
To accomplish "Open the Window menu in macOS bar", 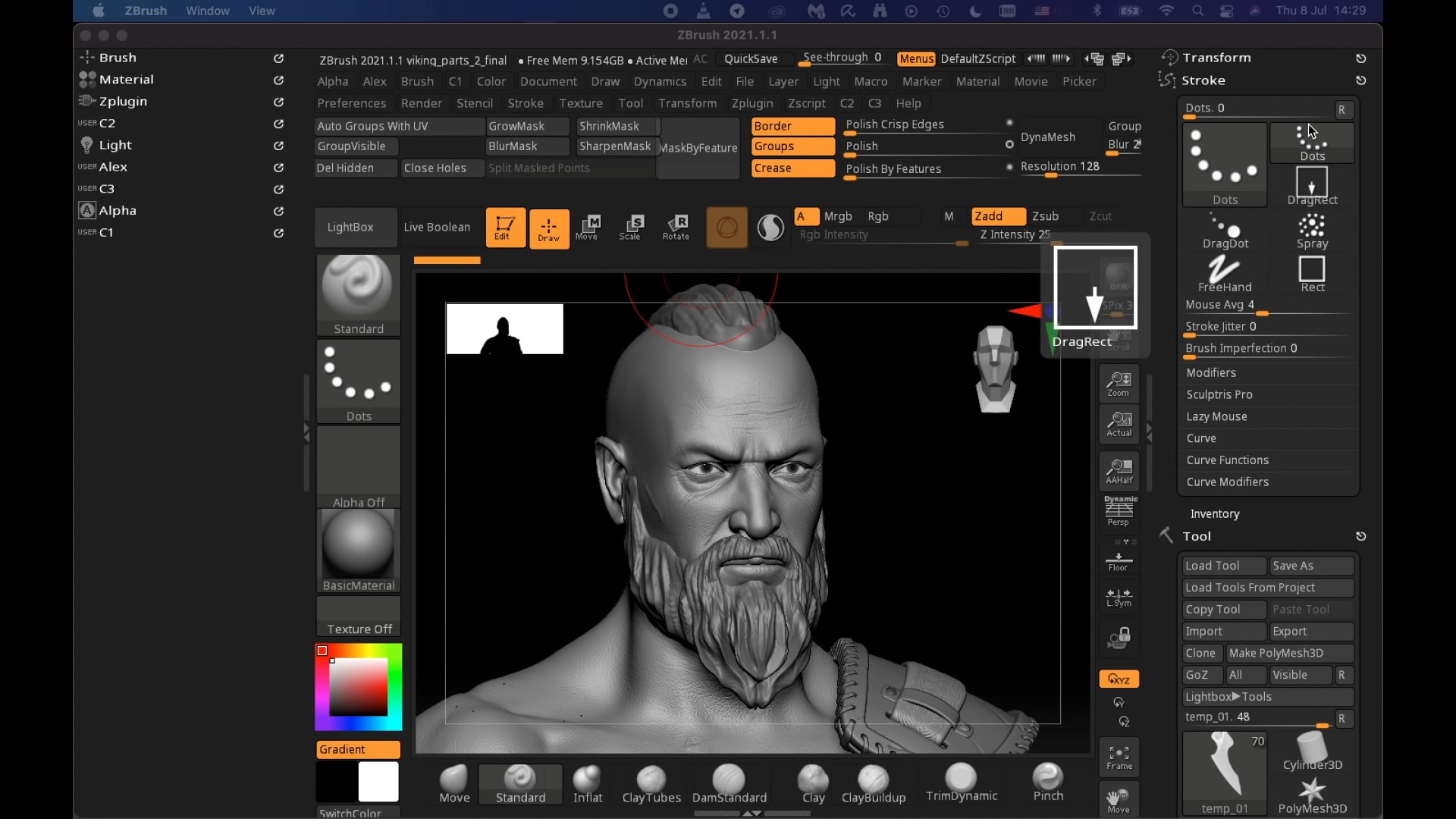I will click(207, 11).
